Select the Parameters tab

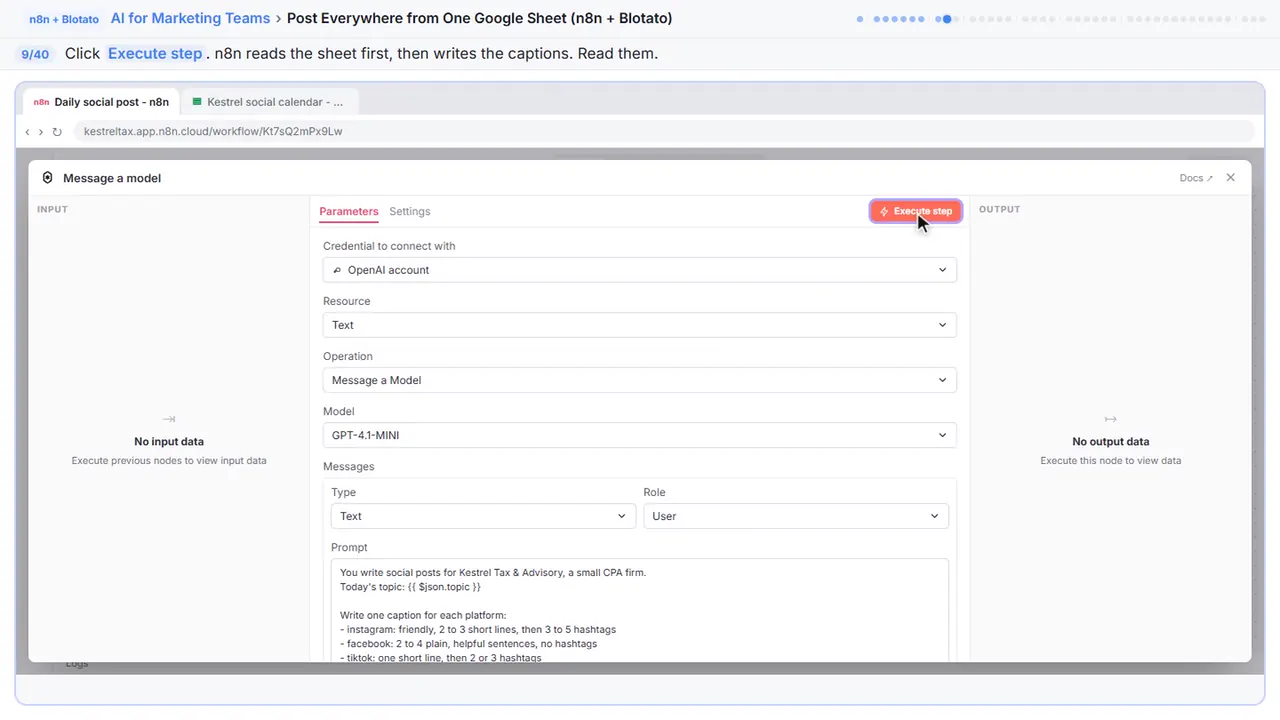pos(349,211)
